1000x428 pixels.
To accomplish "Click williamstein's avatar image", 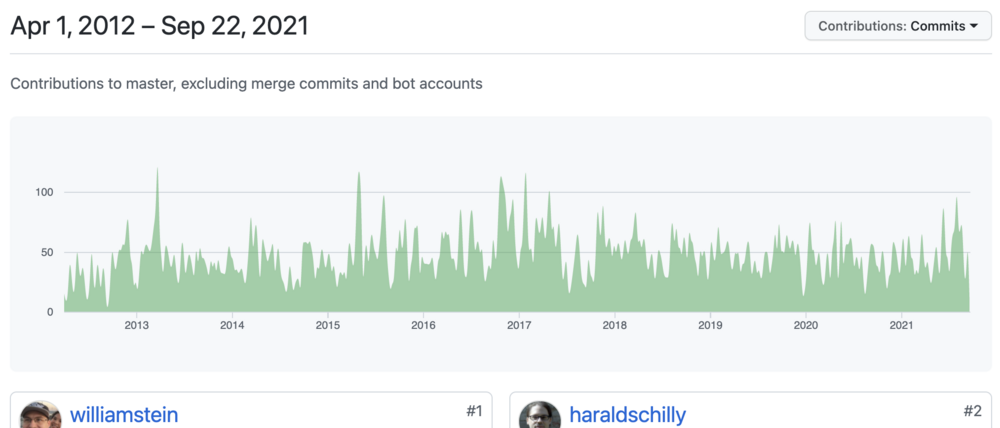I will tap(40, 416).
